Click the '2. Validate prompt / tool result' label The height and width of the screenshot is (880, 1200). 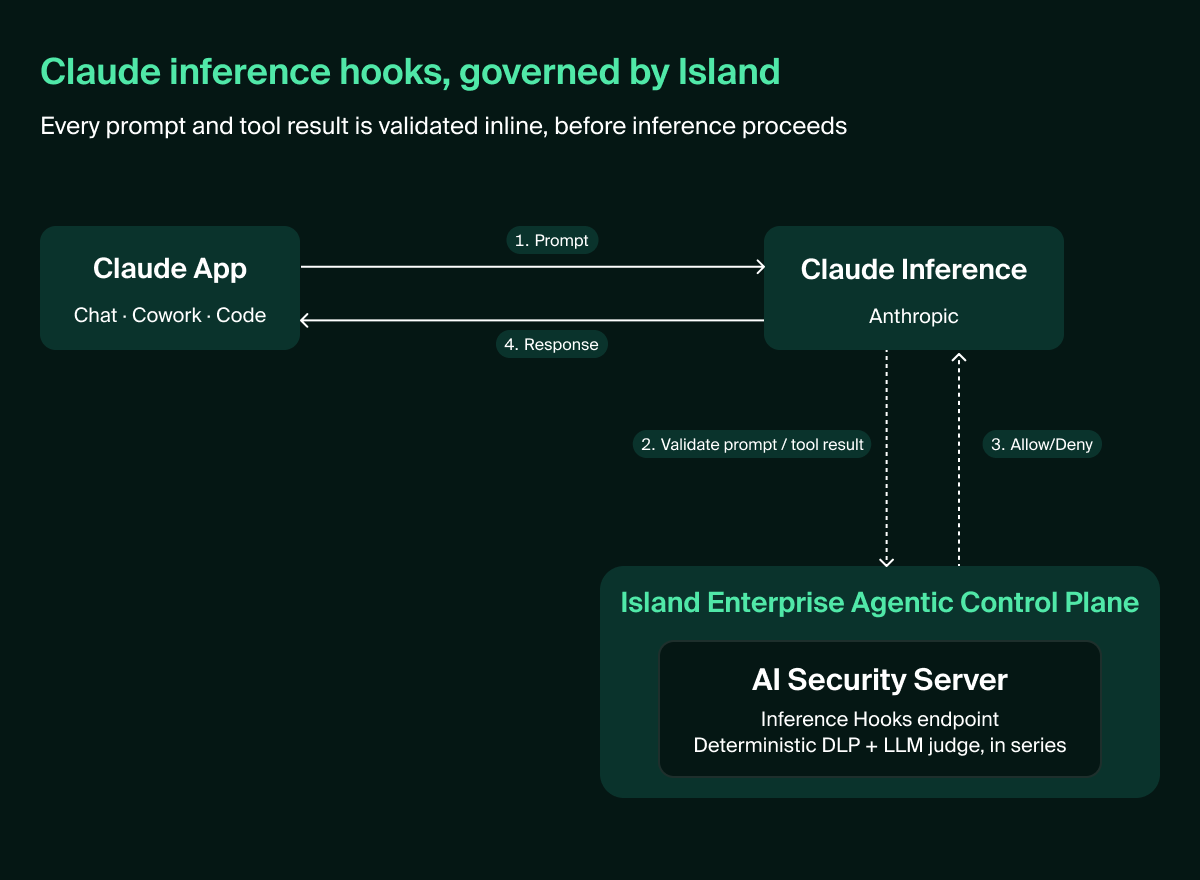coord(752,444)
